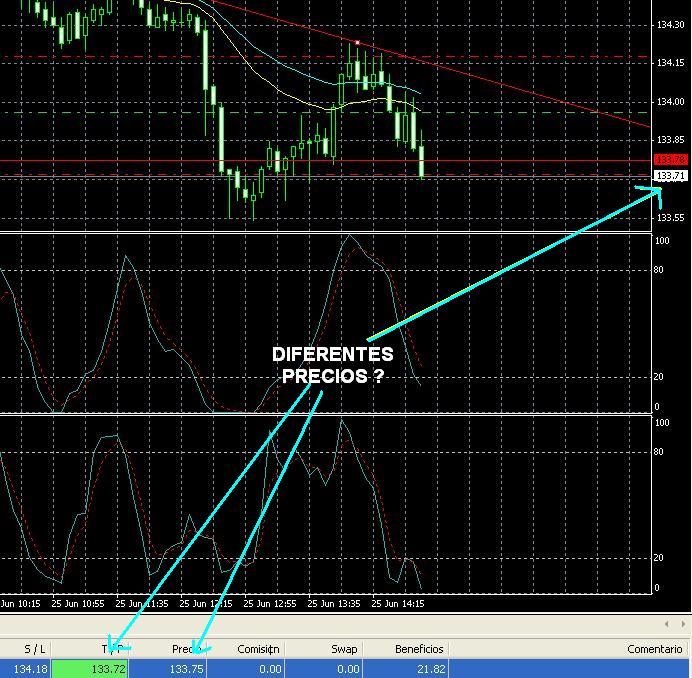Click the 21.82 profit value

pos(431,668)
